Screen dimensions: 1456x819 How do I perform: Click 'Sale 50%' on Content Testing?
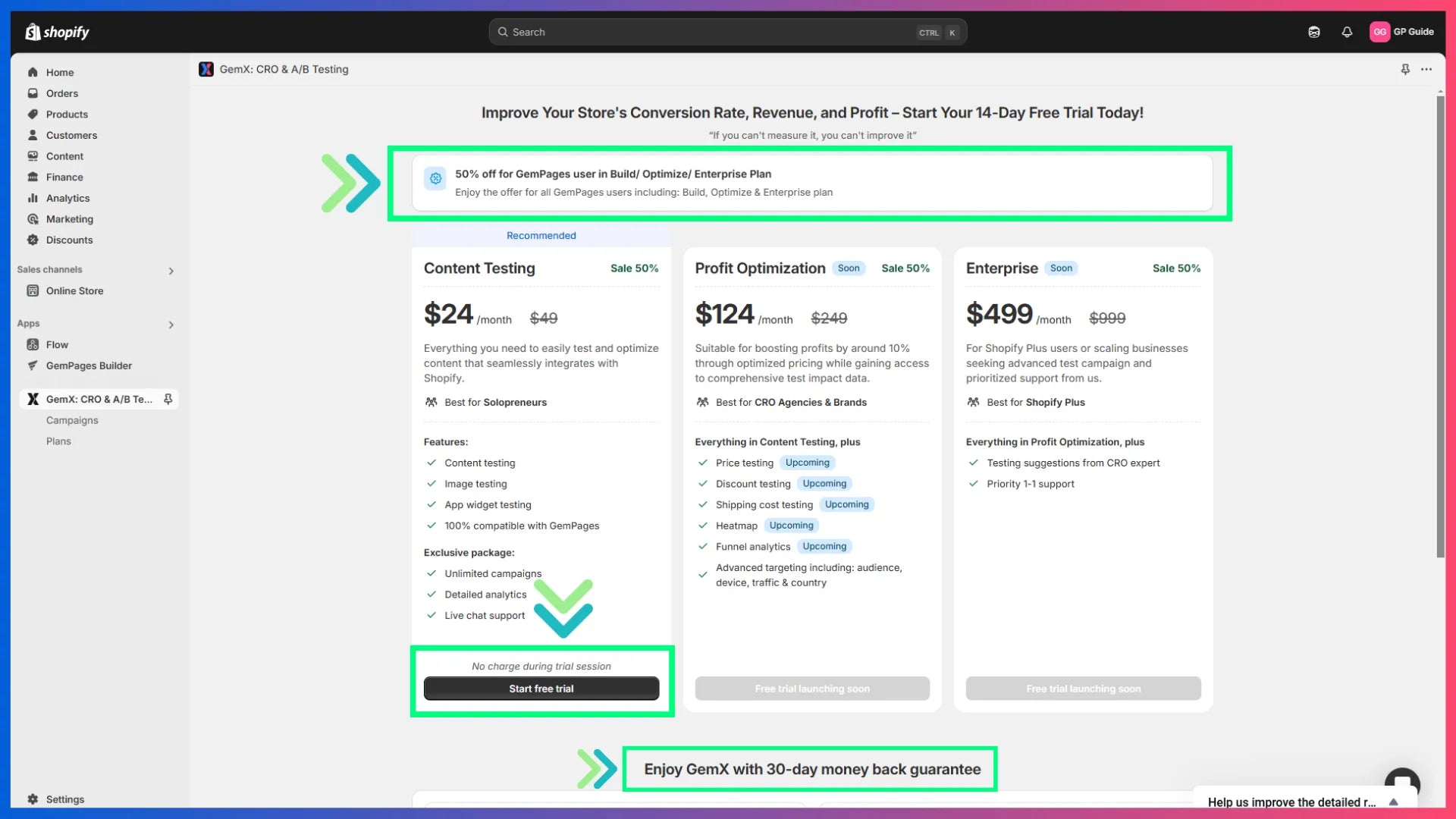click(635, 268)
